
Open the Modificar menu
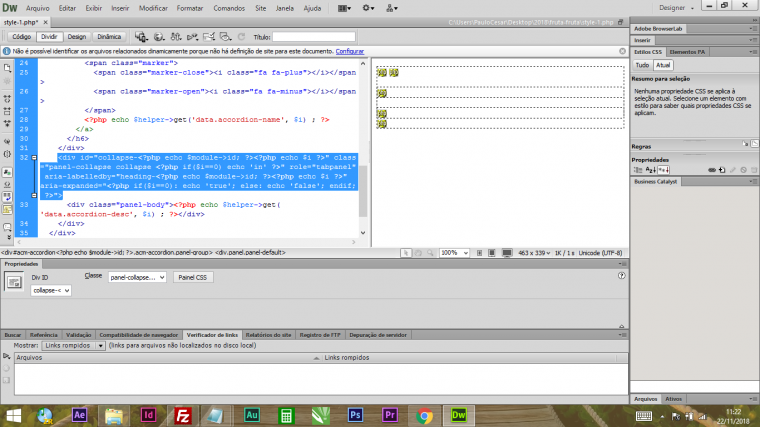tap(153, 8)
